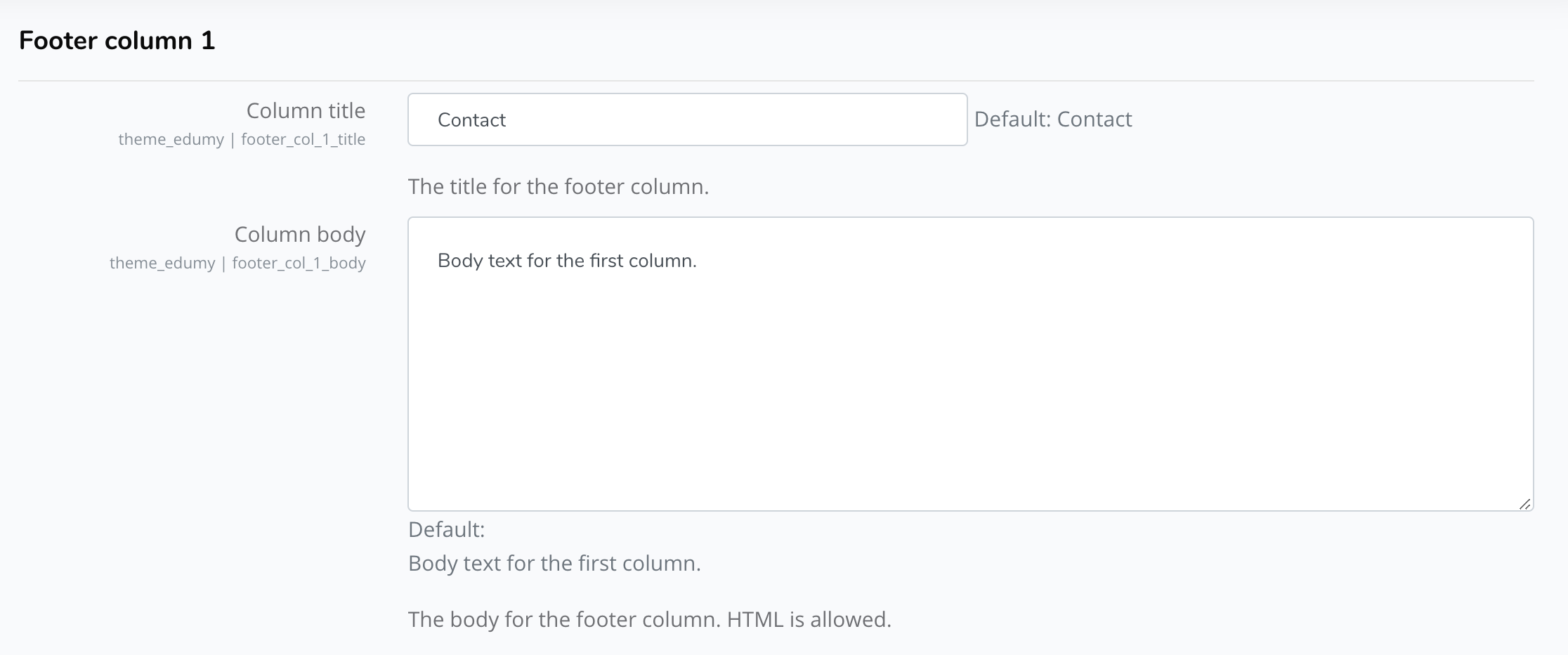Viewport: 1568px width, 655px height.
Task: Click empty space inside Column body text area
Action: (x=970, y=394)
